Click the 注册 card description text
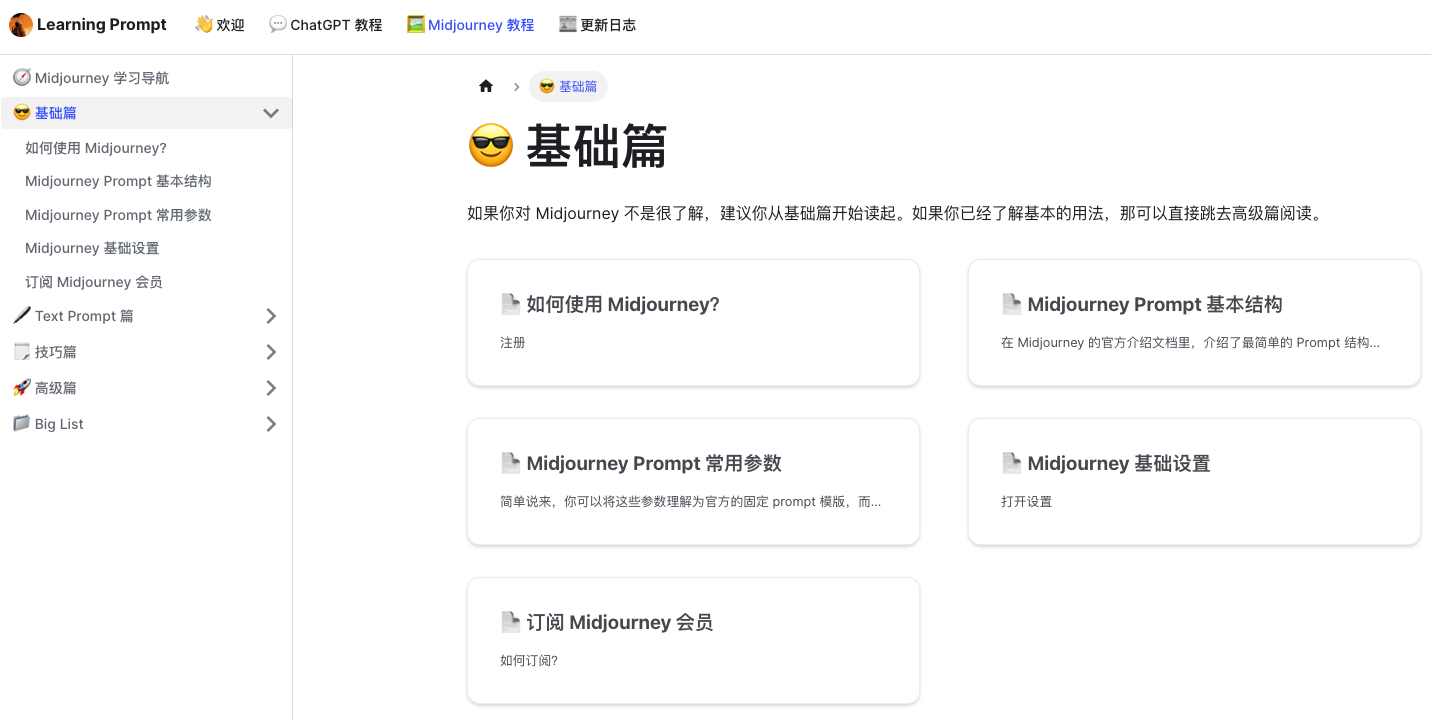The height and width of the screenshot is (720, 1431). (513, 342)
